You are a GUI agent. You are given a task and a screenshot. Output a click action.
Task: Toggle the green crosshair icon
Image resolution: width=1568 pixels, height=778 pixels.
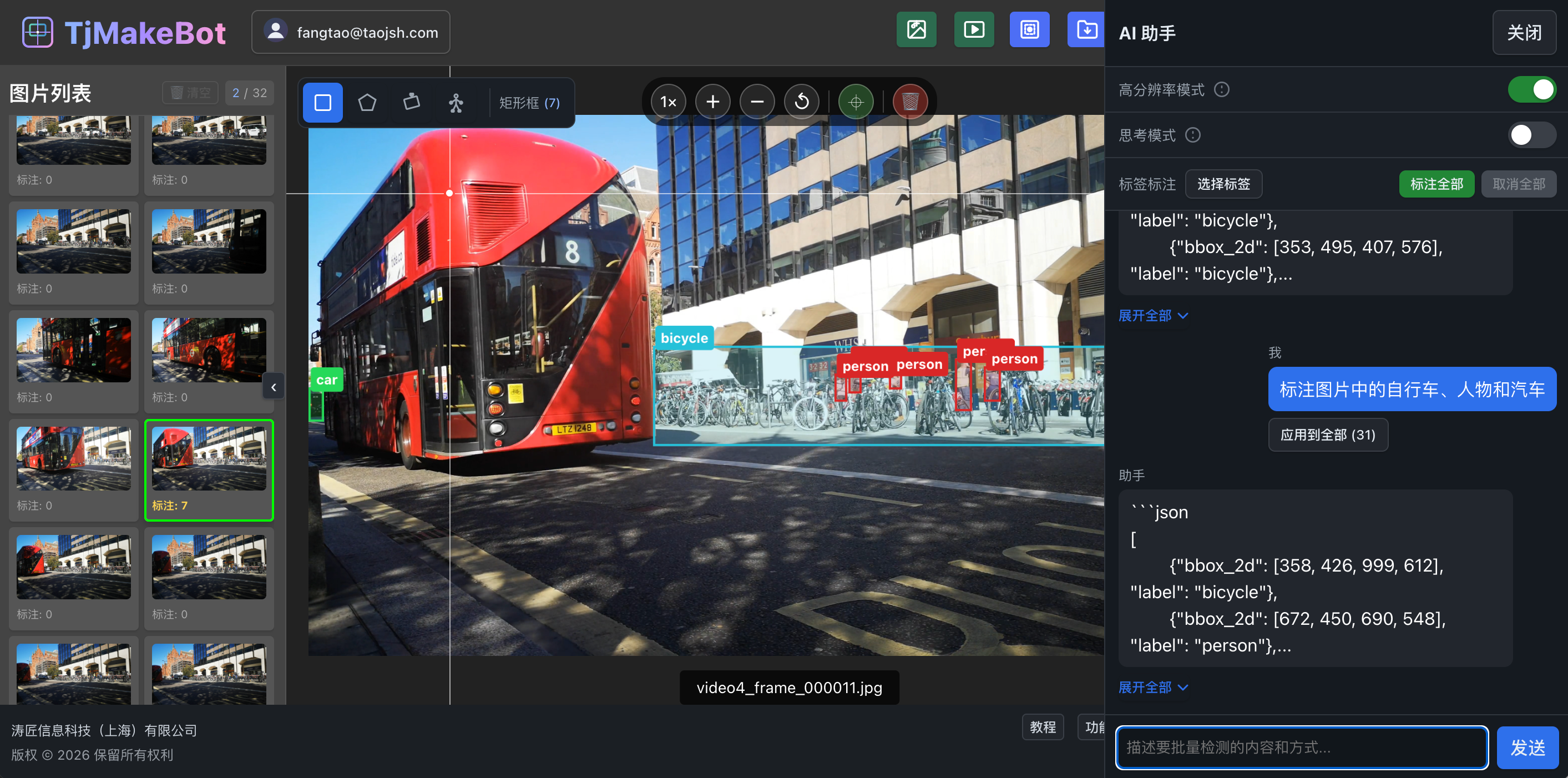pyautogui.click(x=856, y=102)
